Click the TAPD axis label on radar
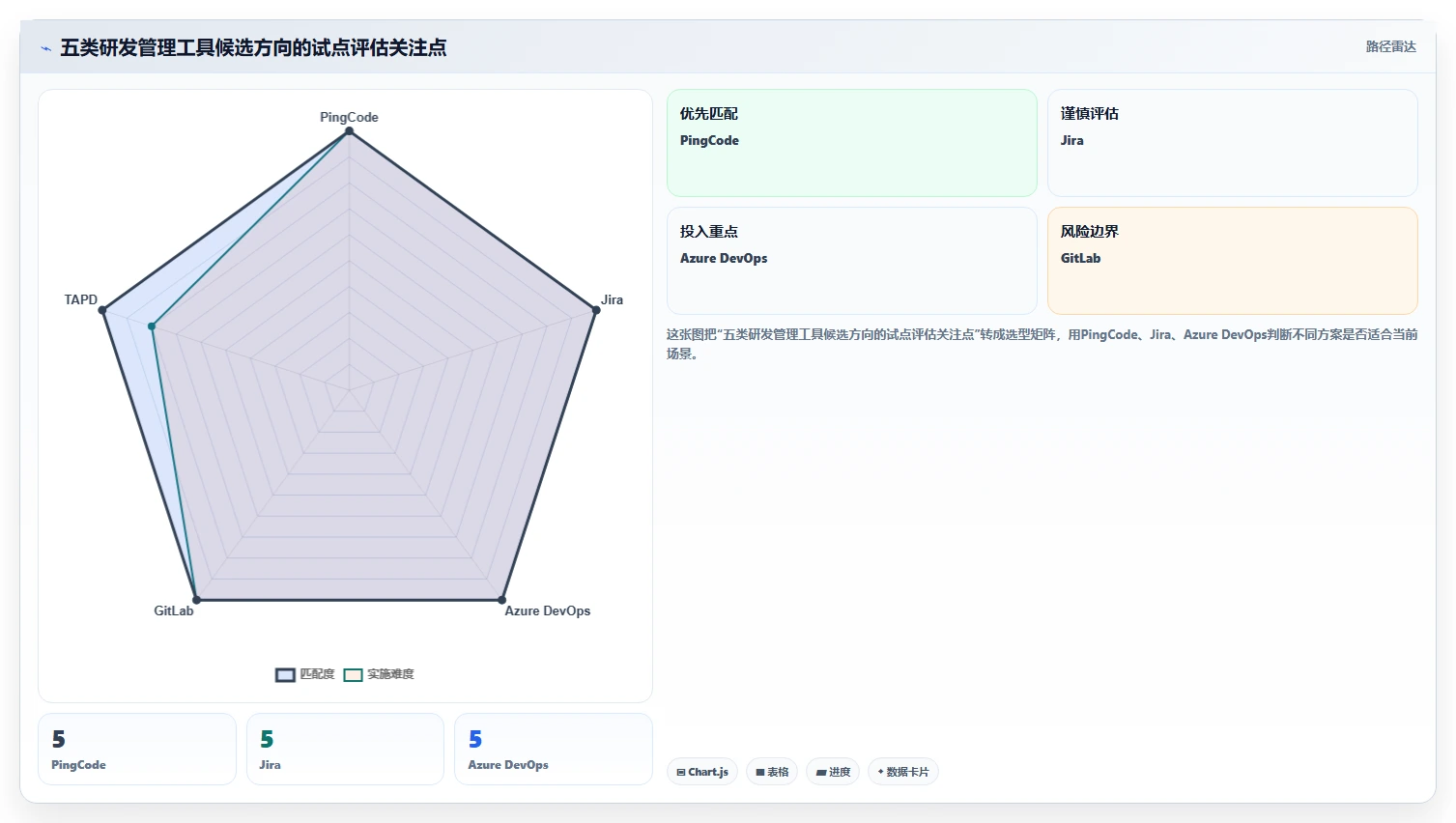 click(81, 299)
